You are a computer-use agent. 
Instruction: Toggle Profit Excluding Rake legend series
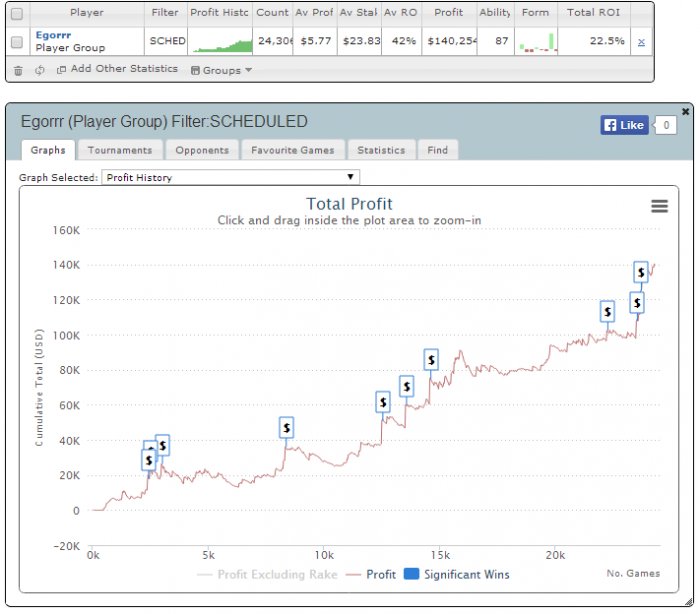267,574
